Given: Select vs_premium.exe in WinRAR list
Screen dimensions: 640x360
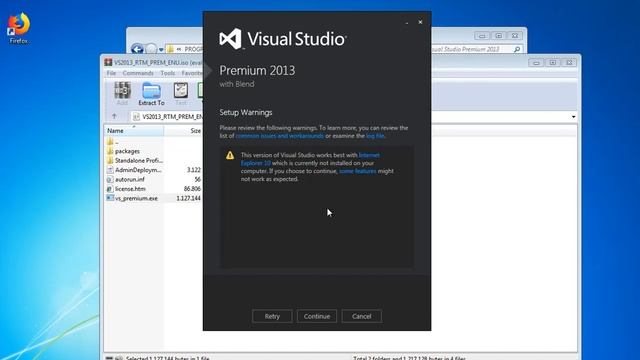Looking at the screenshot, I should pyautogui.click(x=132, y=198).
